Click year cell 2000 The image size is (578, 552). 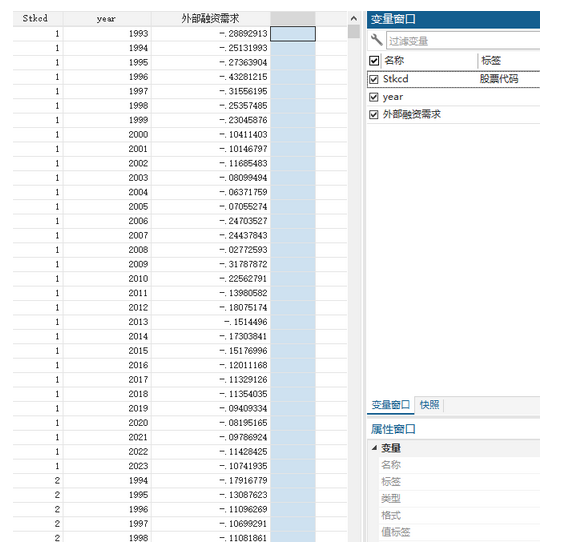[138, 135]
